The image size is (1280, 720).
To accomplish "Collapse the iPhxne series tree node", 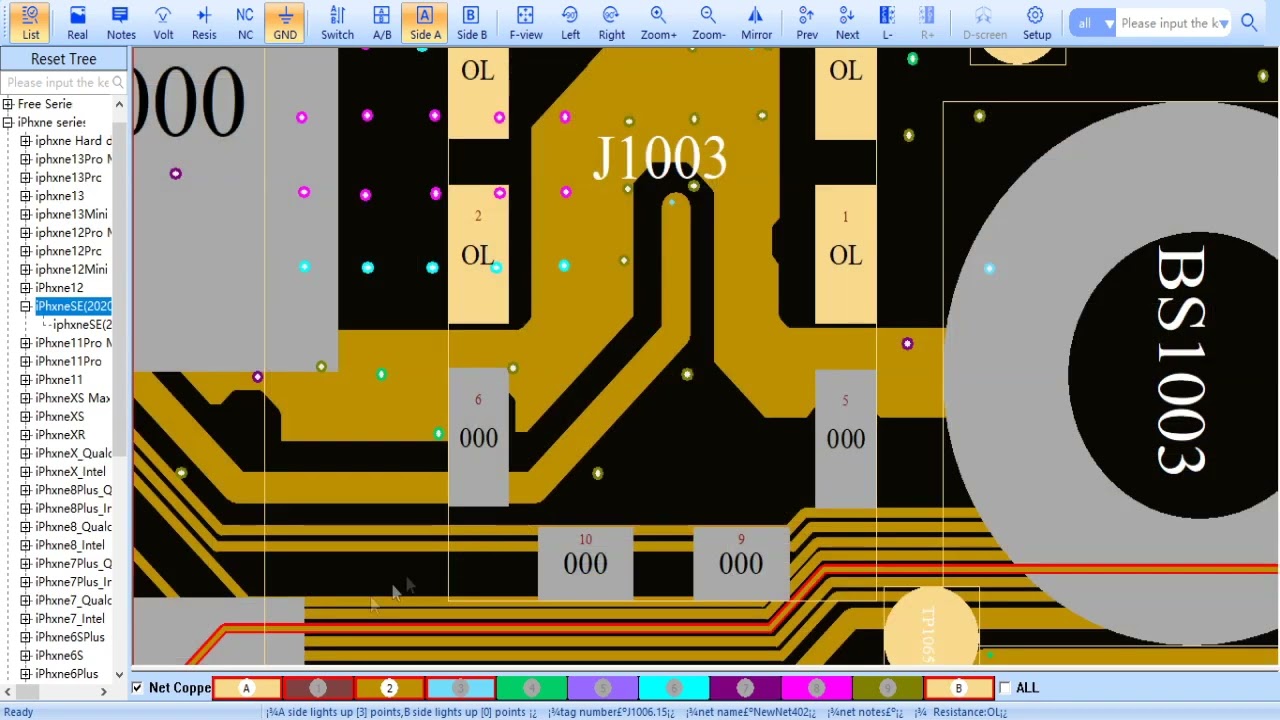I will click(8, 122).
